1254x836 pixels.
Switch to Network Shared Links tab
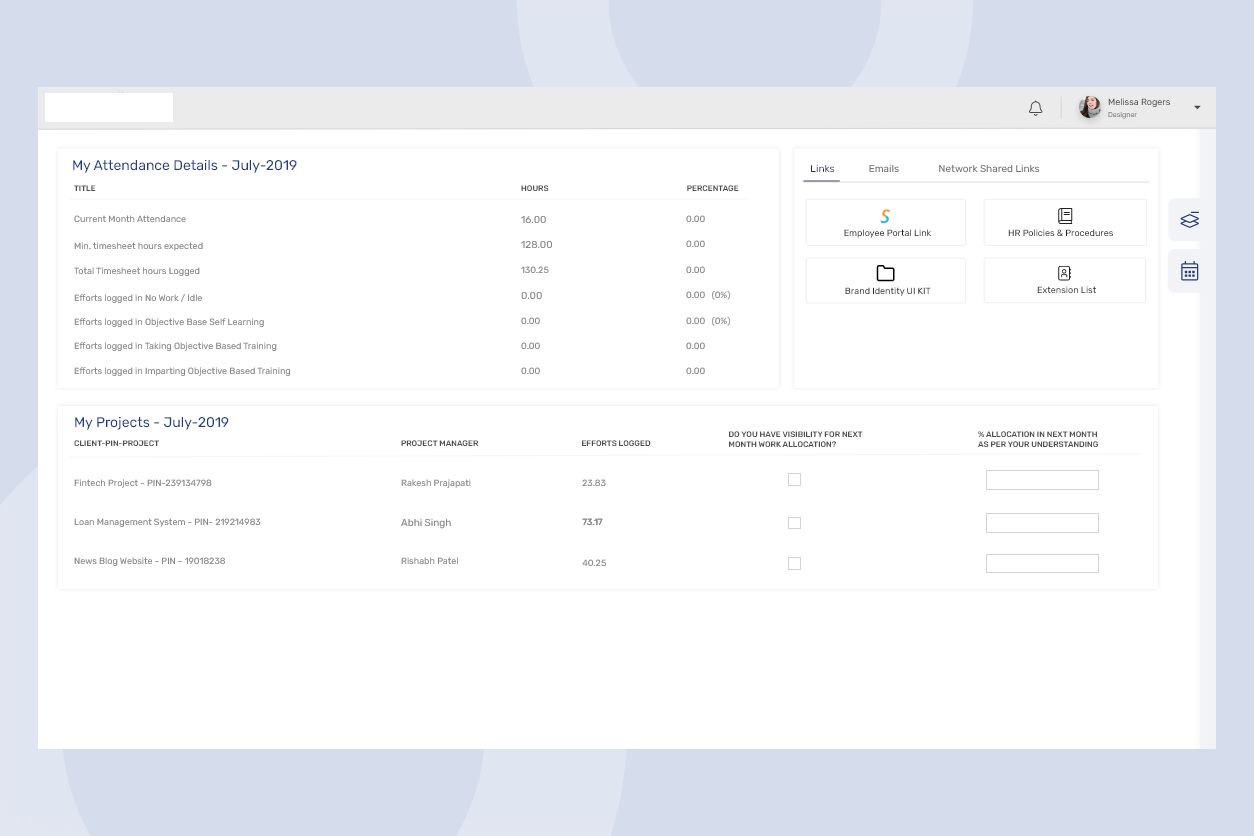(988, 169)
